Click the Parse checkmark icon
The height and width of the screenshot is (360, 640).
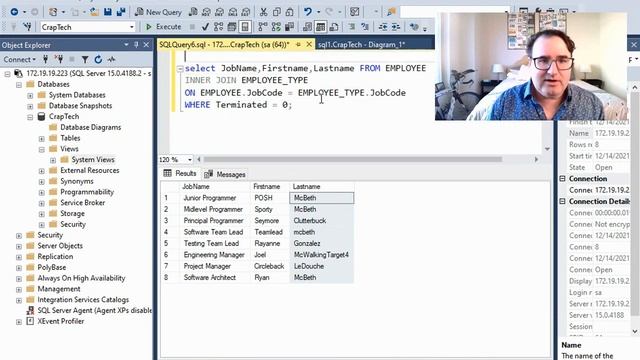(205, 27)
